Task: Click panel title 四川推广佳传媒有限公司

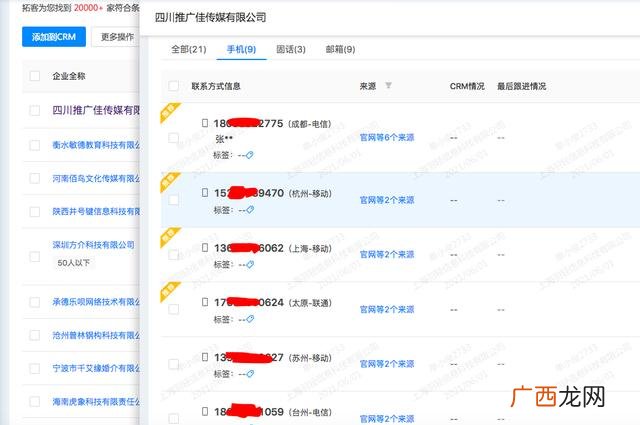Action: pos(211,18)
